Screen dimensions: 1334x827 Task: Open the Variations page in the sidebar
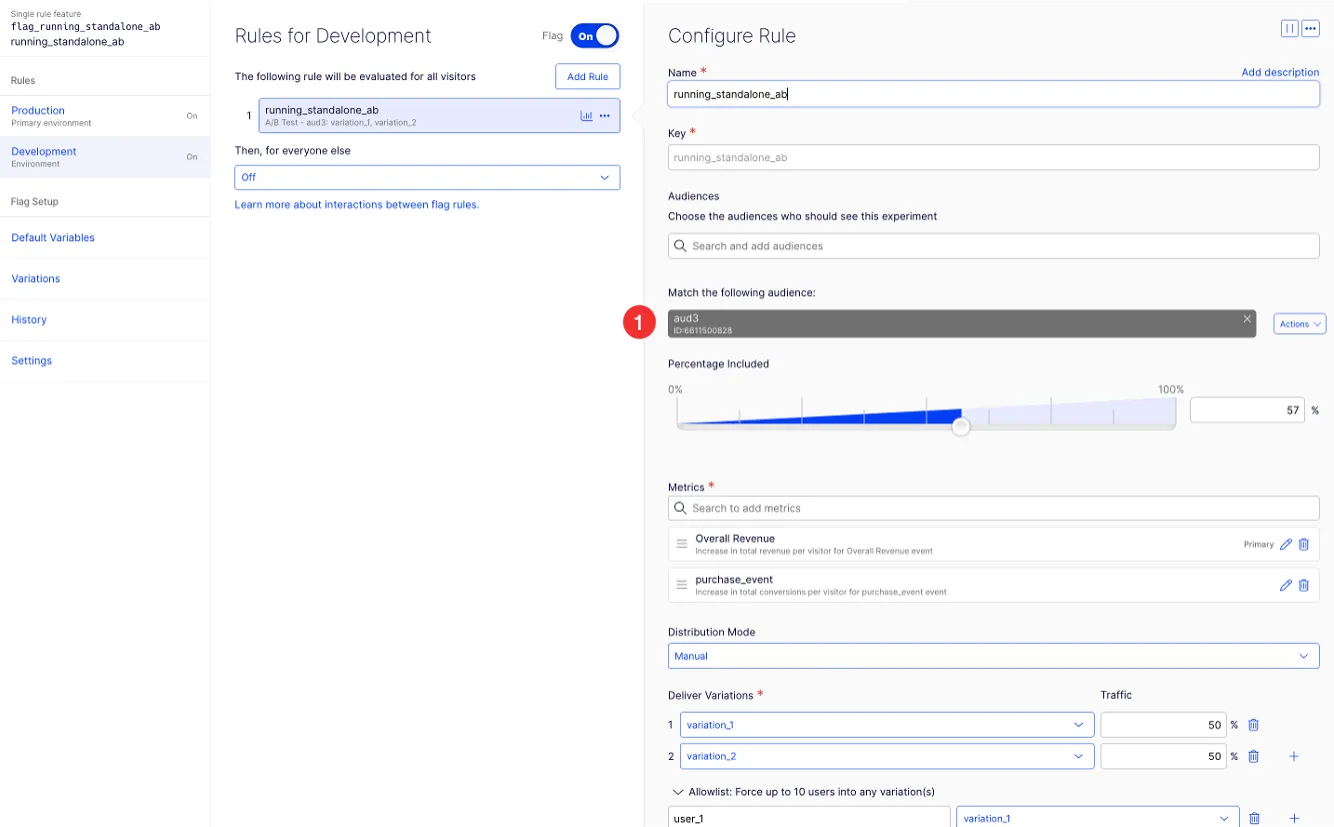(36, 279)
